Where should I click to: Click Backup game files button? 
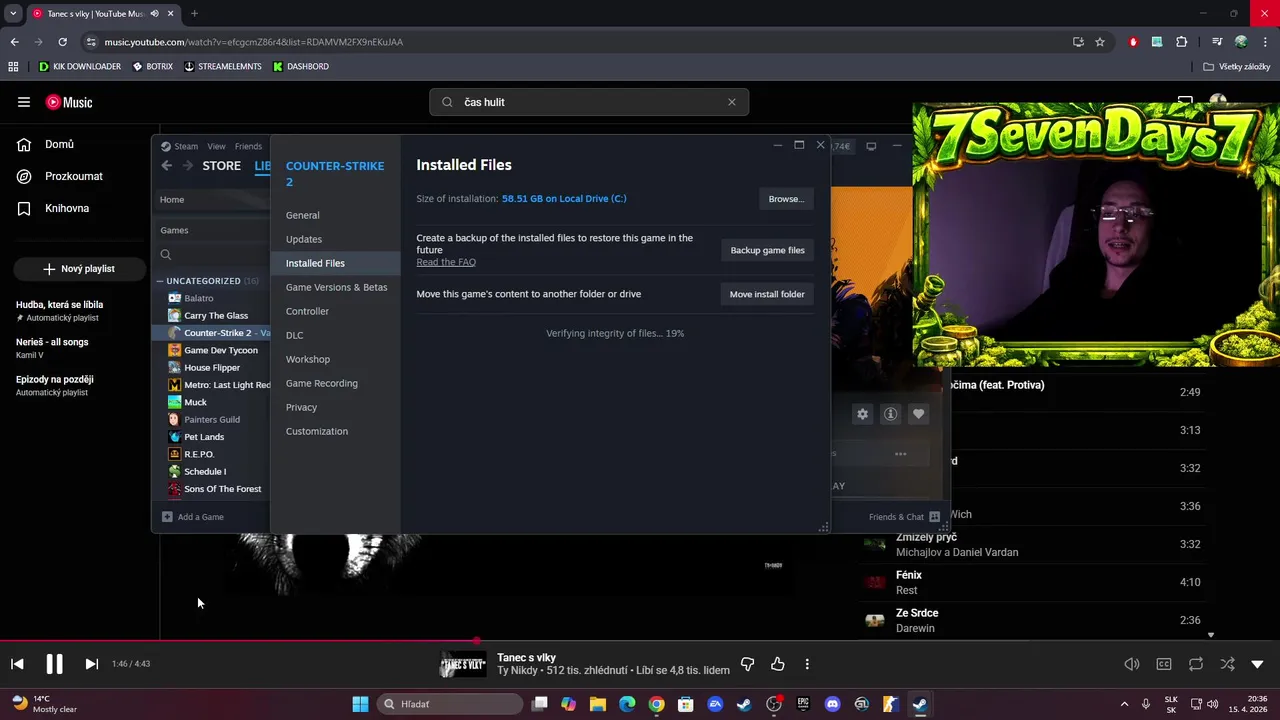tap(767, 250)
